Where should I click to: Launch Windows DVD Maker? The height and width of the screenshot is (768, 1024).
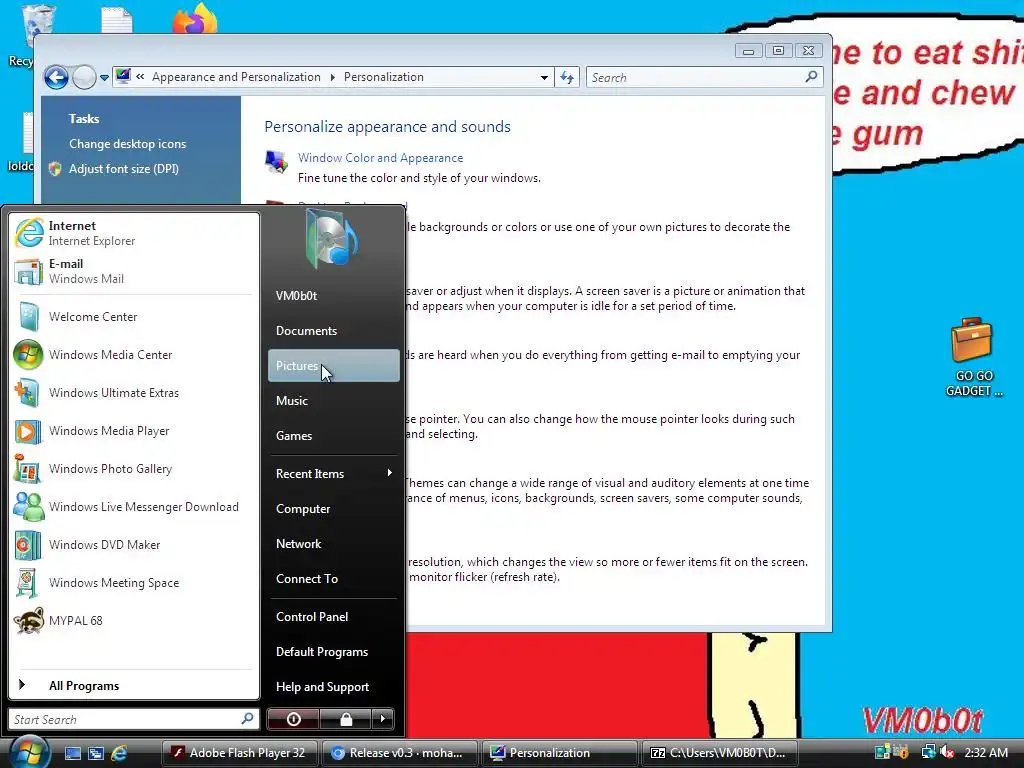[133, 545]
